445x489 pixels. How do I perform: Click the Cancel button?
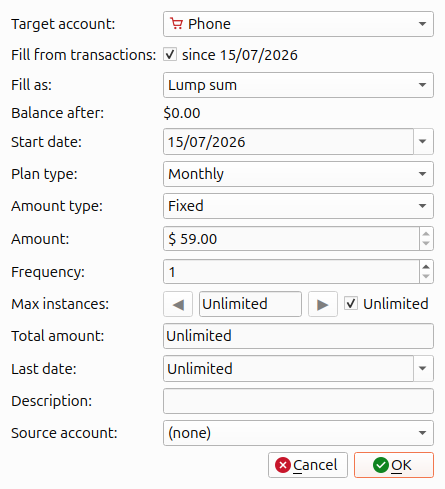(308, 465)
